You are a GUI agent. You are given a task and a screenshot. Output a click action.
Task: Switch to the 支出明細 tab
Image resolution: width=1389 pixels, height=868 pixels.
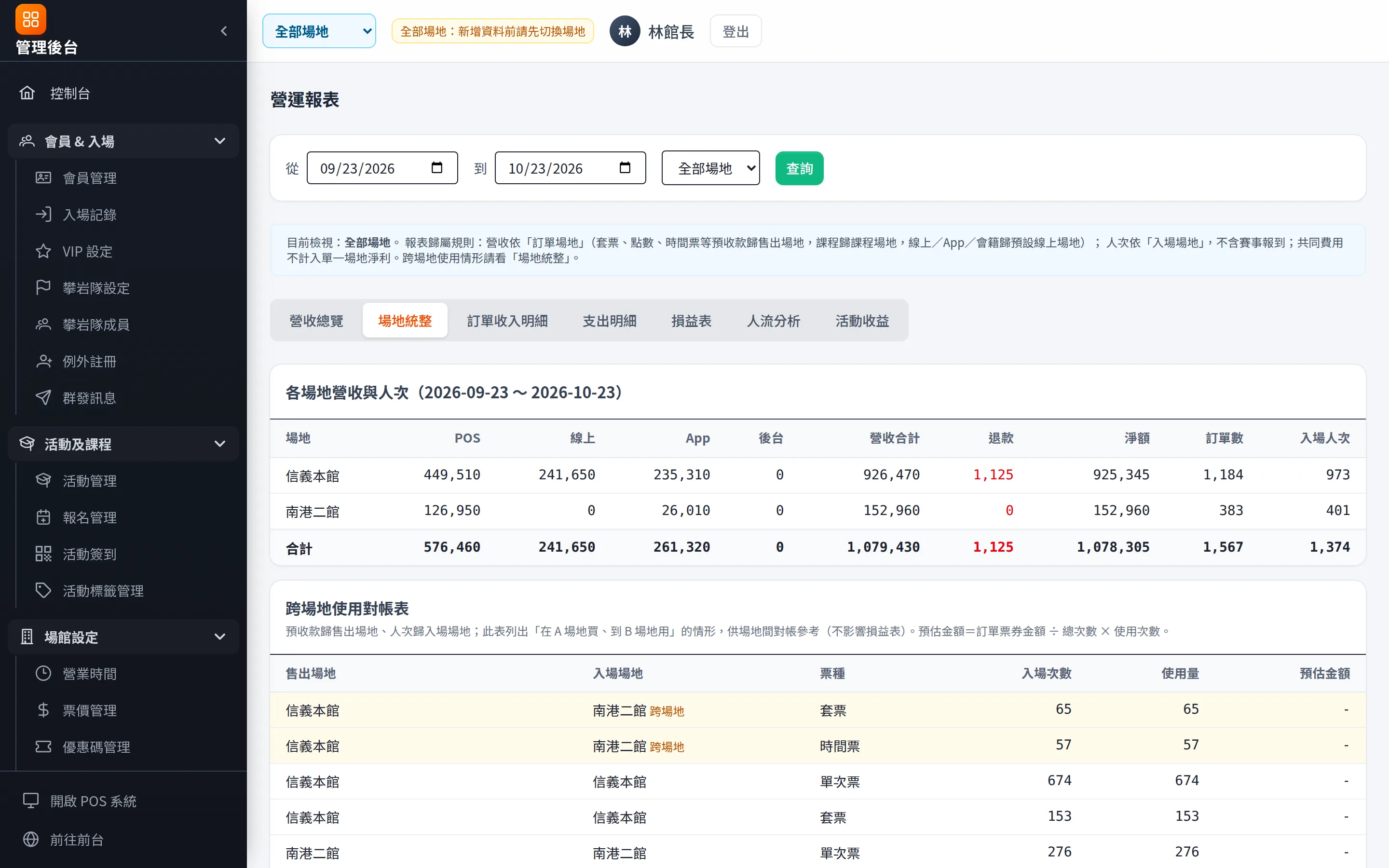[x=610, y=320]
